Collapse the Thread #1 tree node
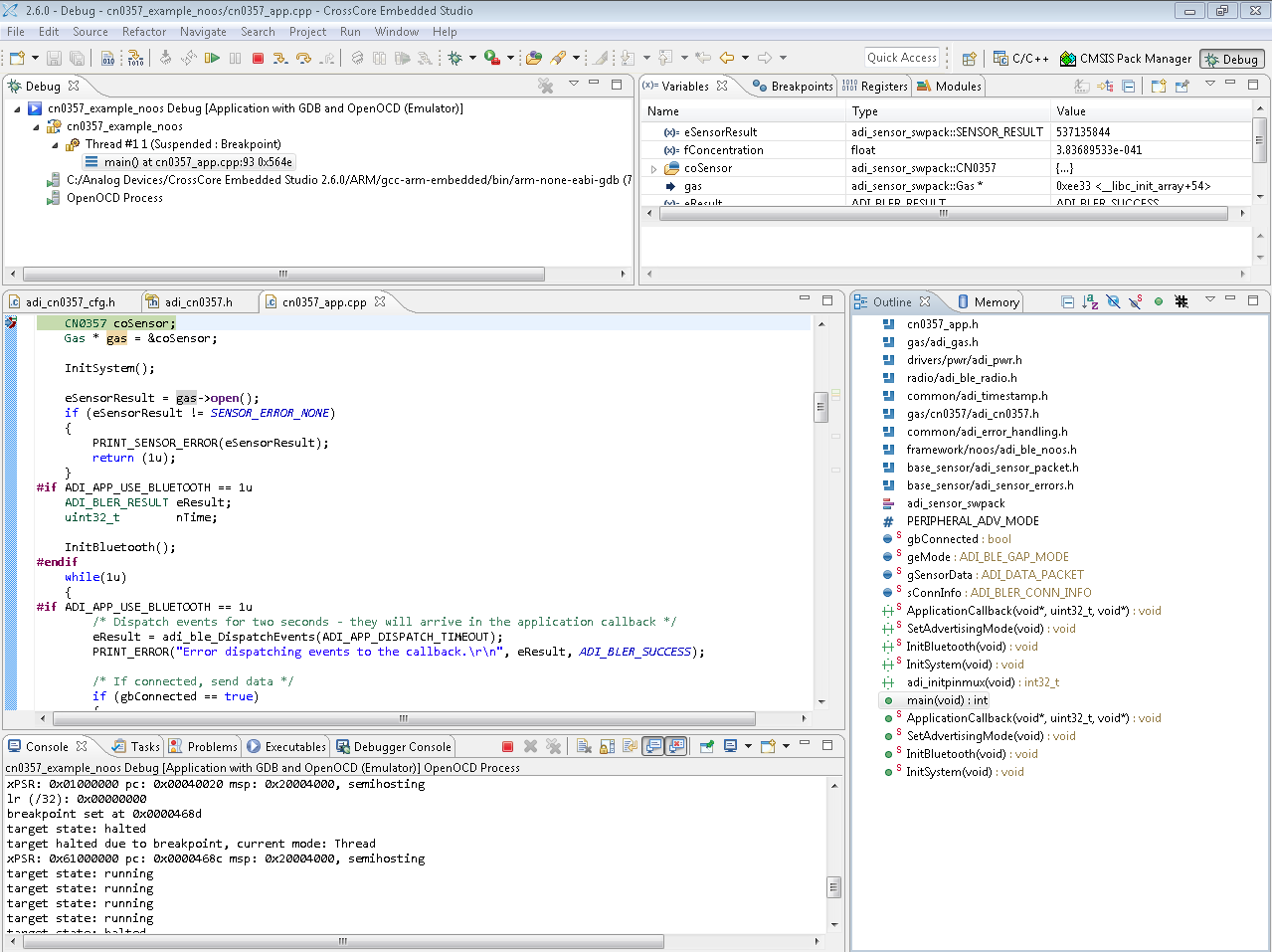This screenshot has height=952, width=1272. point(55,145)
